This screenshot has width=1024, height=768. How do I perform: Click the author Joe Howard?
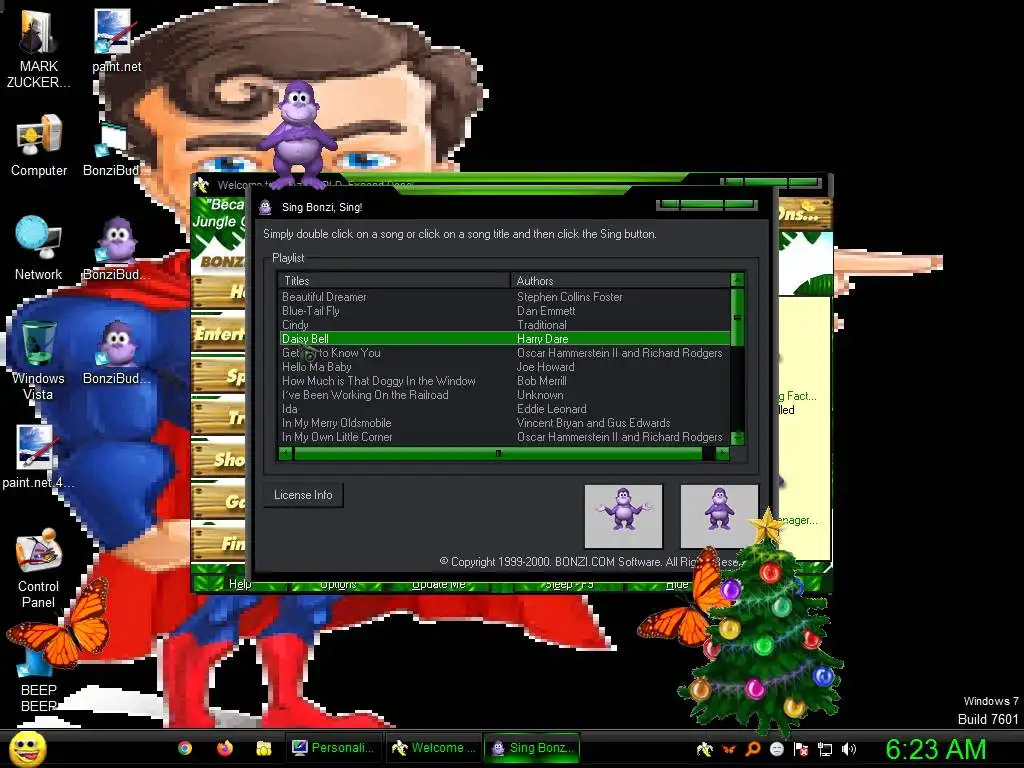tap(545, 367)
